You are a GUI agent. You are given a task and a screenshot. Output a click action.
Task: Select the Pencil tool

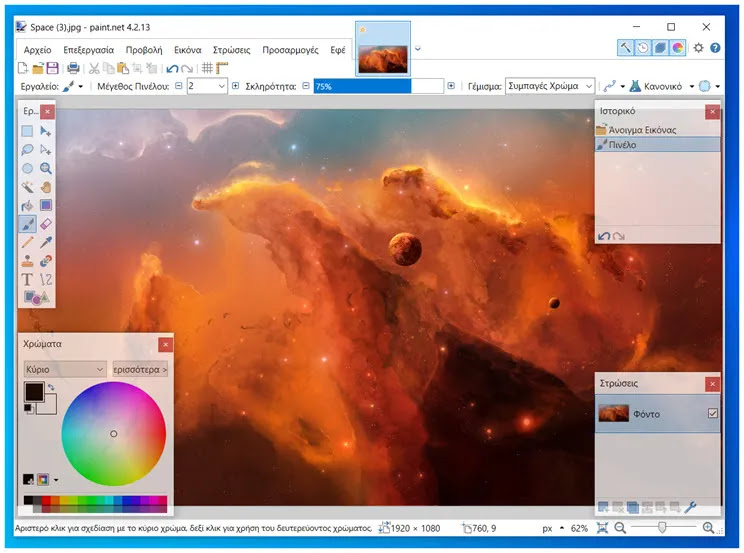click(27, 243)
